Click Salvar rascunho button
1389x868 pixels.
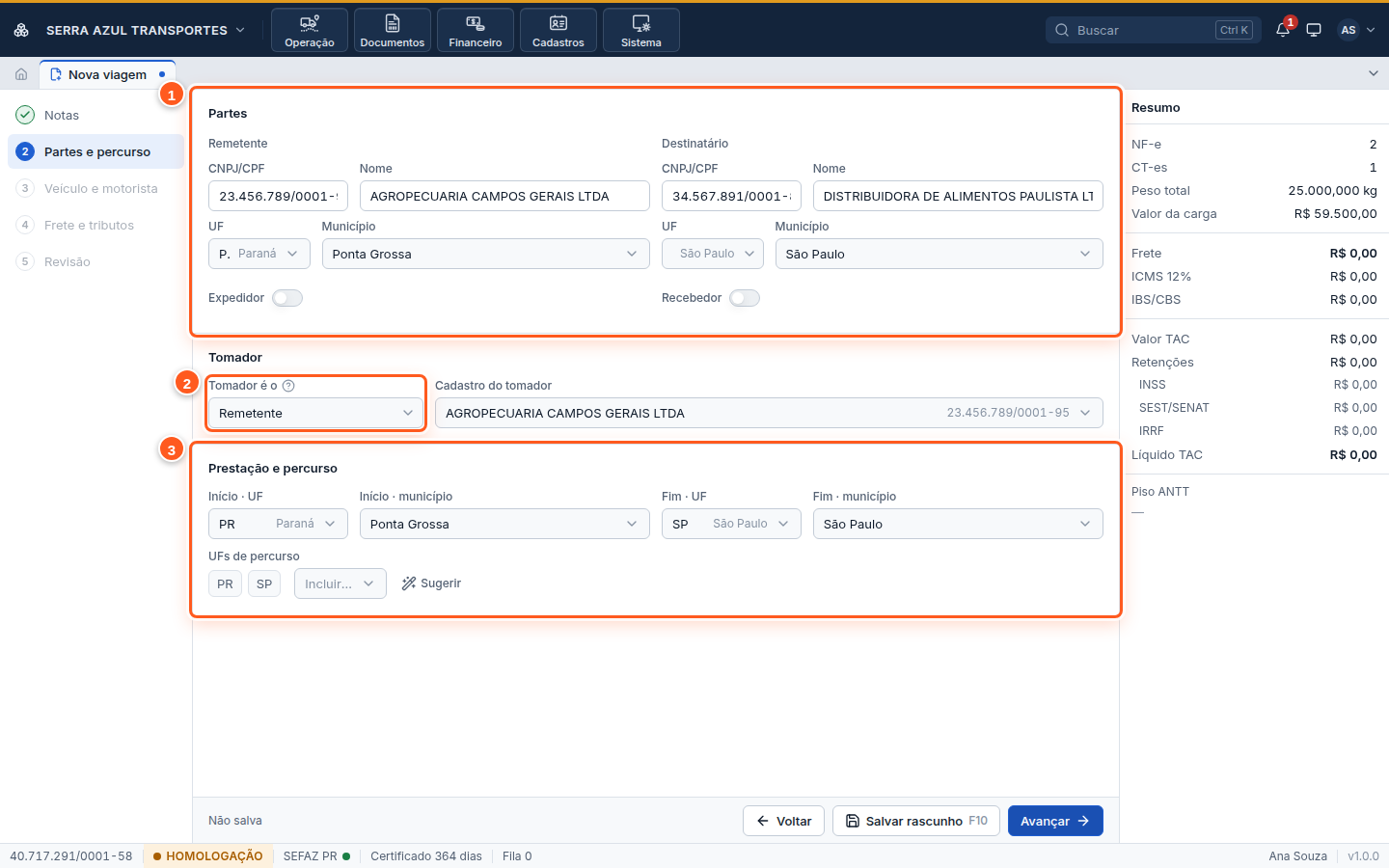tap(916, 821)
